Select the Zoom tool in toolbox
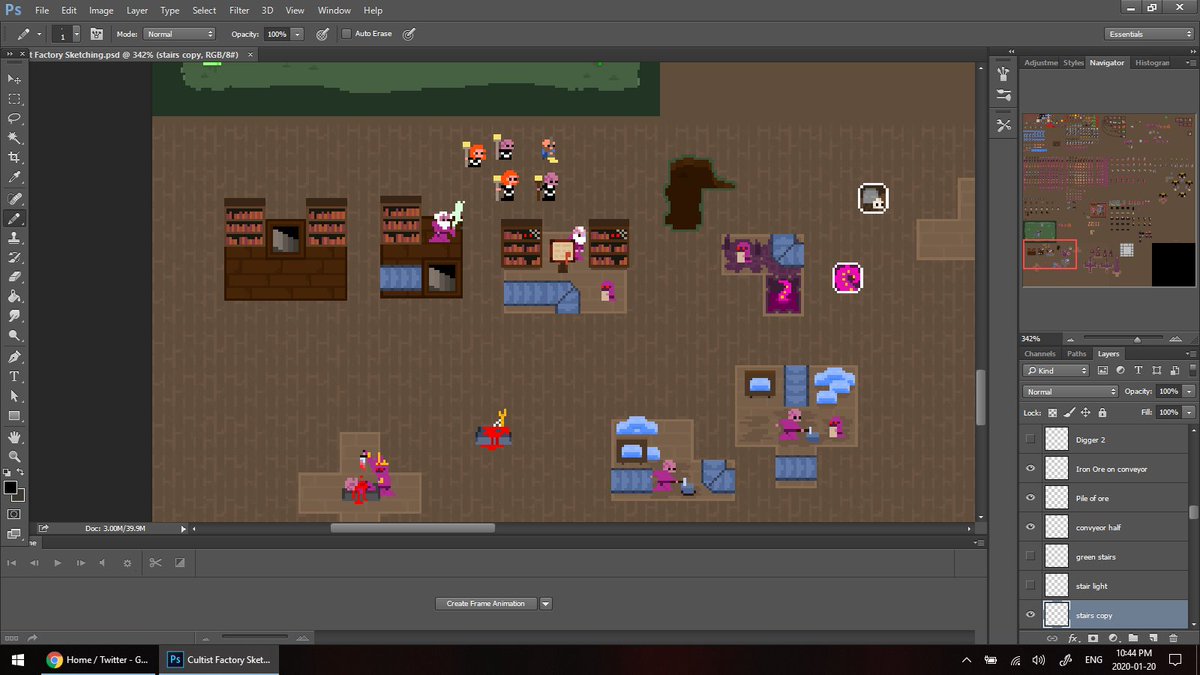The height and width of the screenshot is (675, 1200). pos(15,456)
